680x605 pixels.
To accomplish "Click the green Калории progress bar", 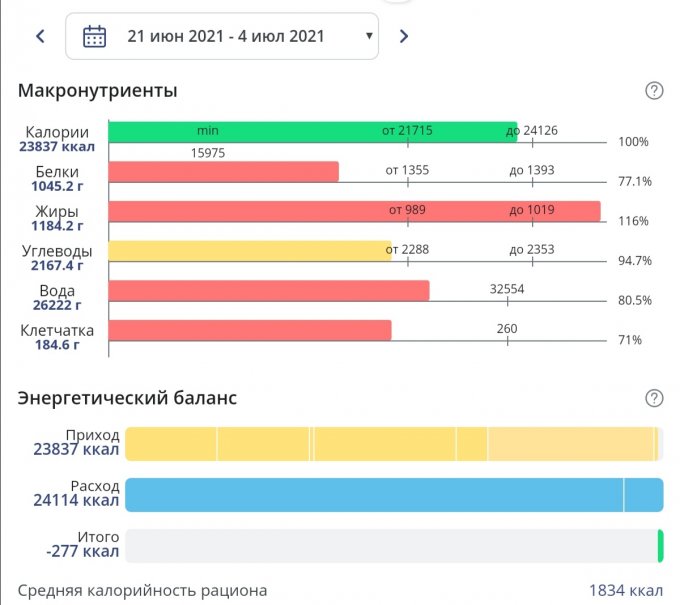I will [x=312, y=132].
